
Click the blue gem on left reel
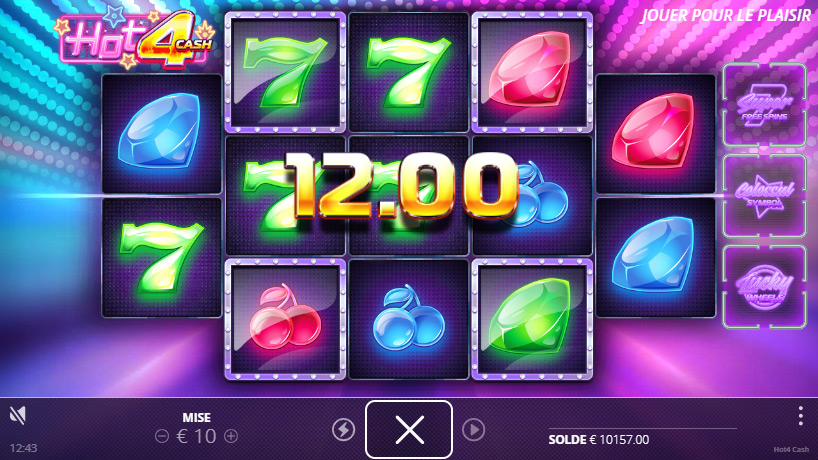click(x=162, y=134)
